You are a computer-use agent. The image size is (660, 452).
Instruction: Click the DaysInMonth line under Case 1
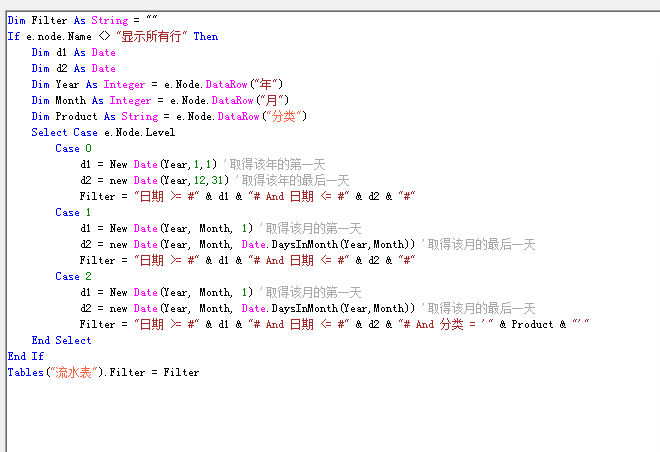click(307, 244)
